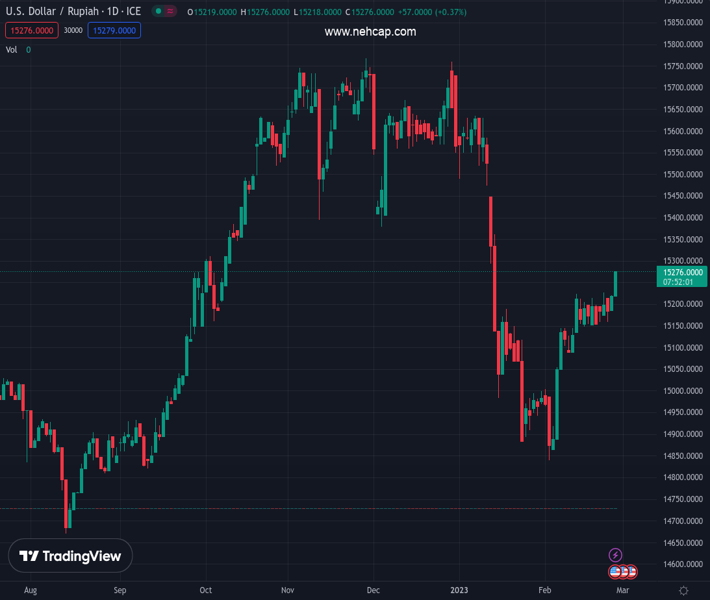
Task: Click the Vol indicator label
Action: click(x=12, y=49)
